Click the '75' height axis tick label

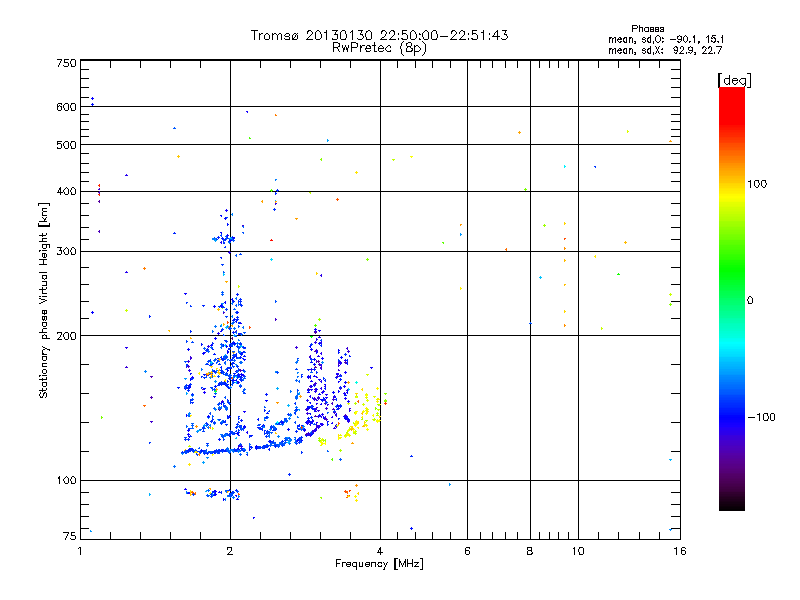click(x=70, y=536)
